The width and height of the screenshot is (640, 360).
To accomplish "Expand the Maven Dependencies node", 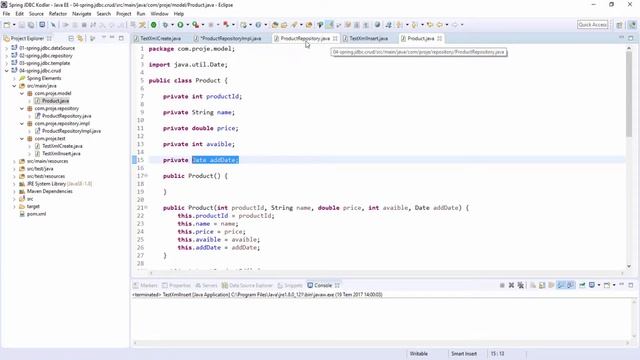I will pyautogui.click(x=14, y=191).
